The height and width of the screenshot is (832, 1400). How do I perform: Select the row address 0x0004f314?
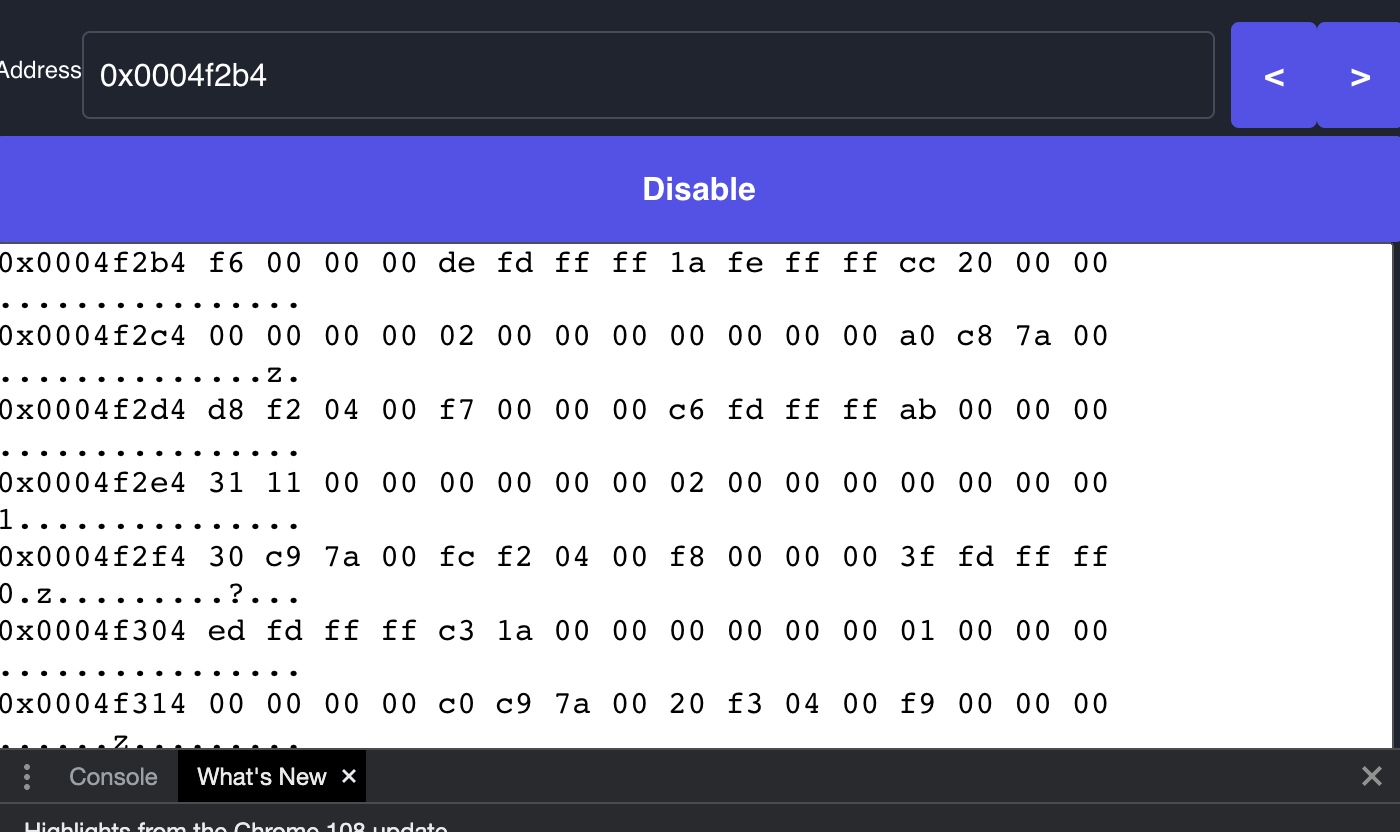point(93,704)
